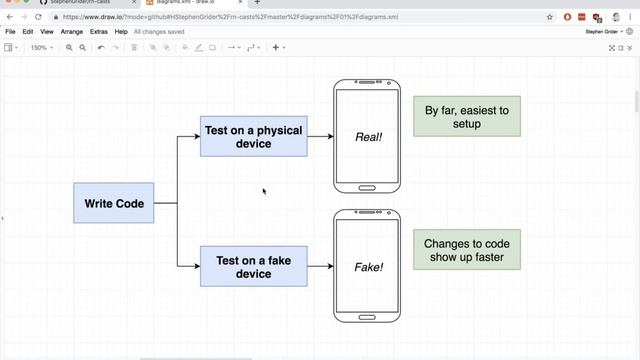Image resolution: width=640 pixels, height=360 pixels.
Task: Open a new browser tab
Action: (x=257, y=2)
